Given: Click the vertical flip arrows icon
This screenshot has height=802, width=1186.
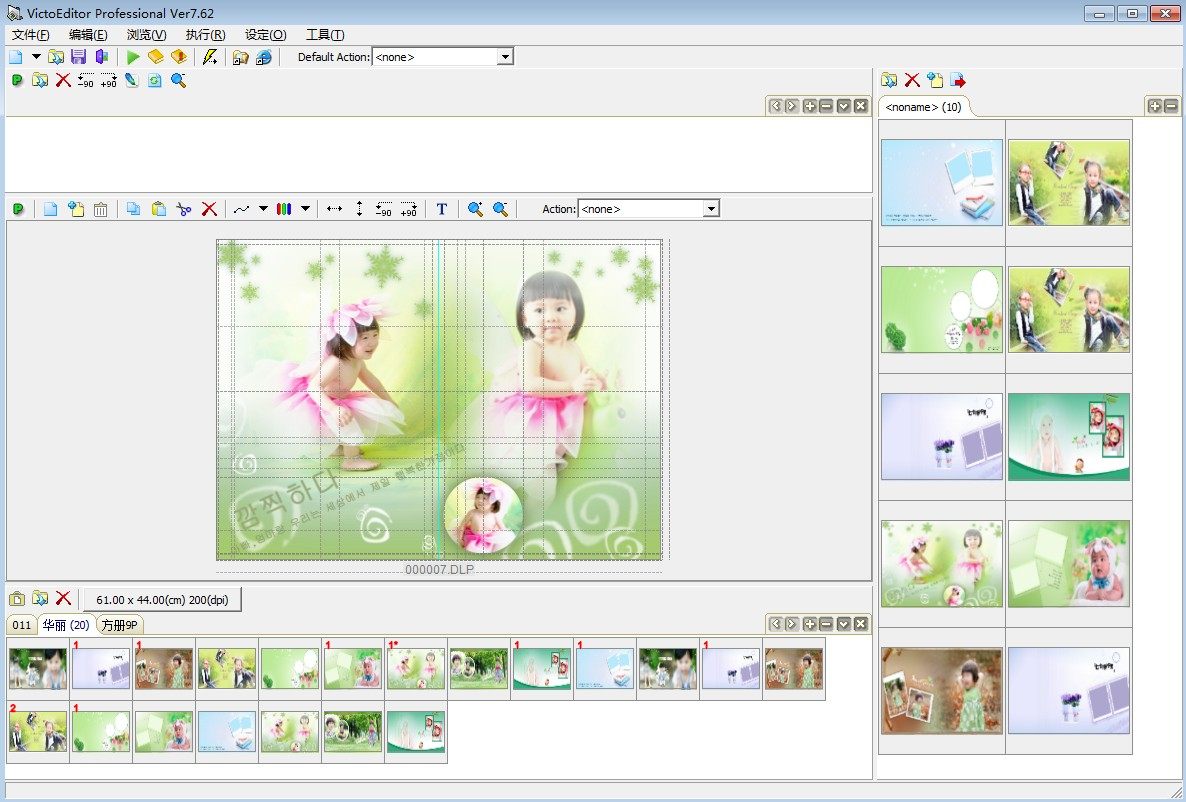Looking at the screenshot, I should pyautogui.click(x=359, y=209).
